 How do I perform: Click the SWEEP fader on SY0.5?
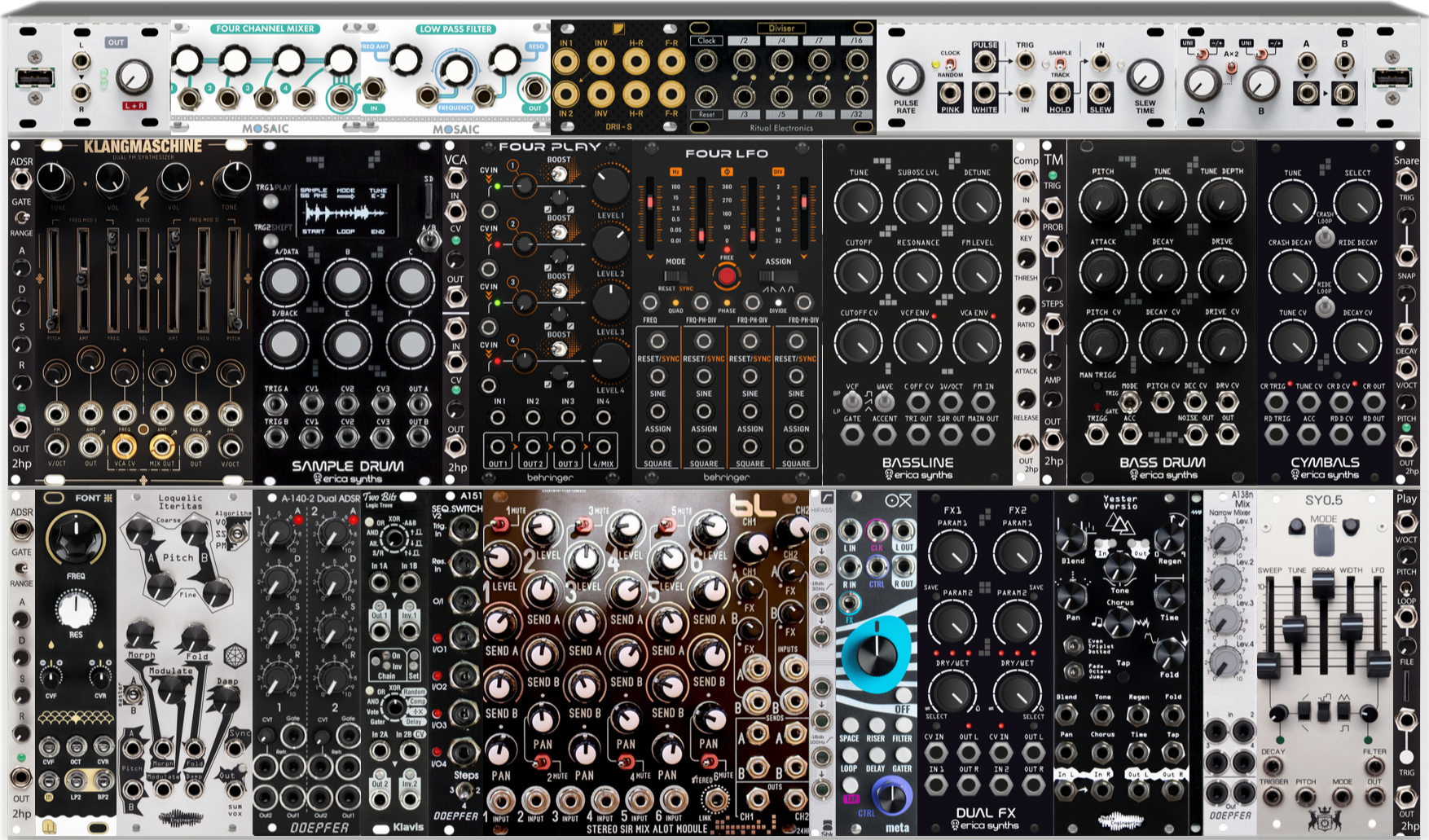pyautogui.click(x=1269, y=666)
